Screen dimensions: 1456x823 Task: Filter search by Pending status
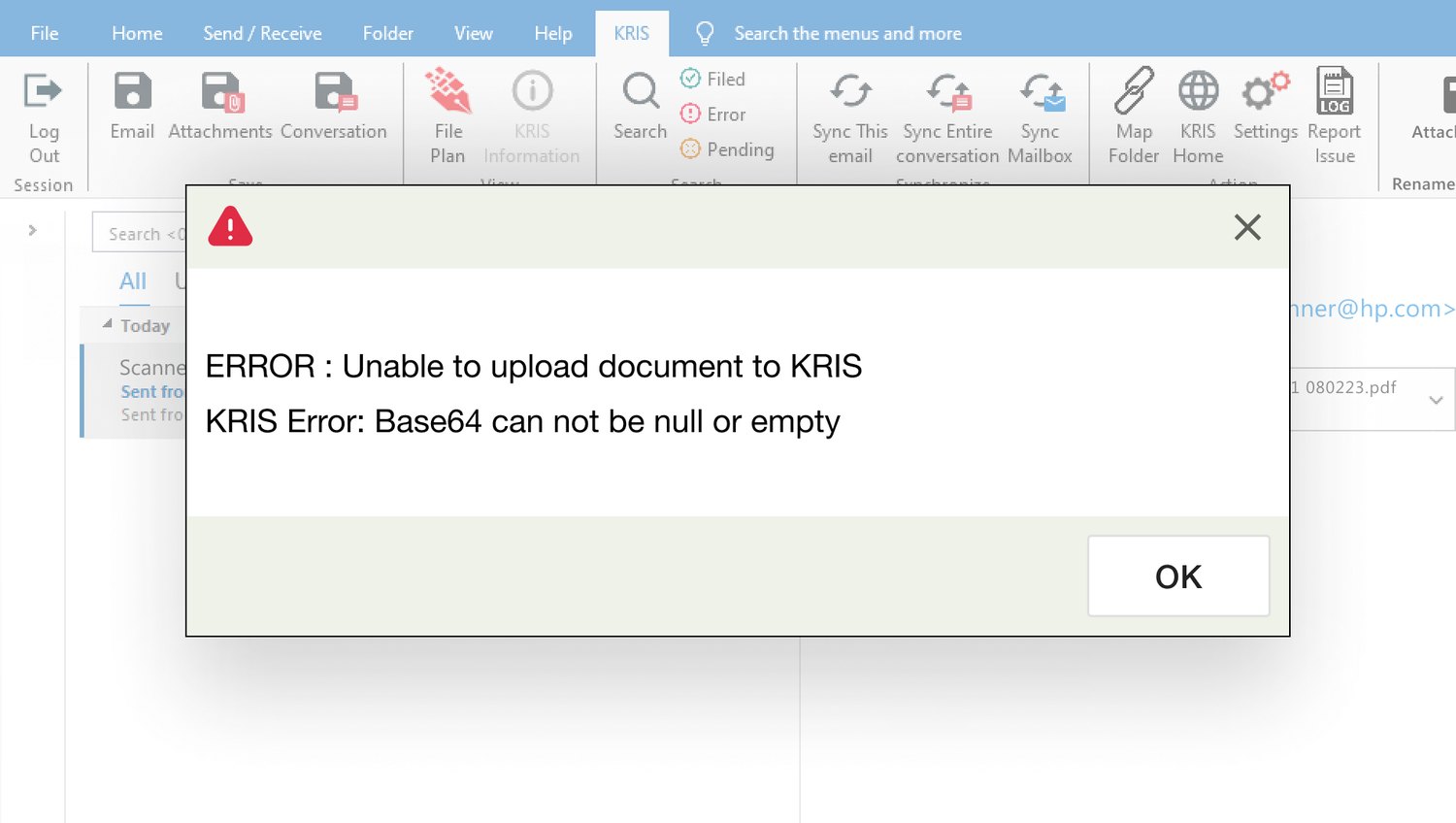click(728, 149)
